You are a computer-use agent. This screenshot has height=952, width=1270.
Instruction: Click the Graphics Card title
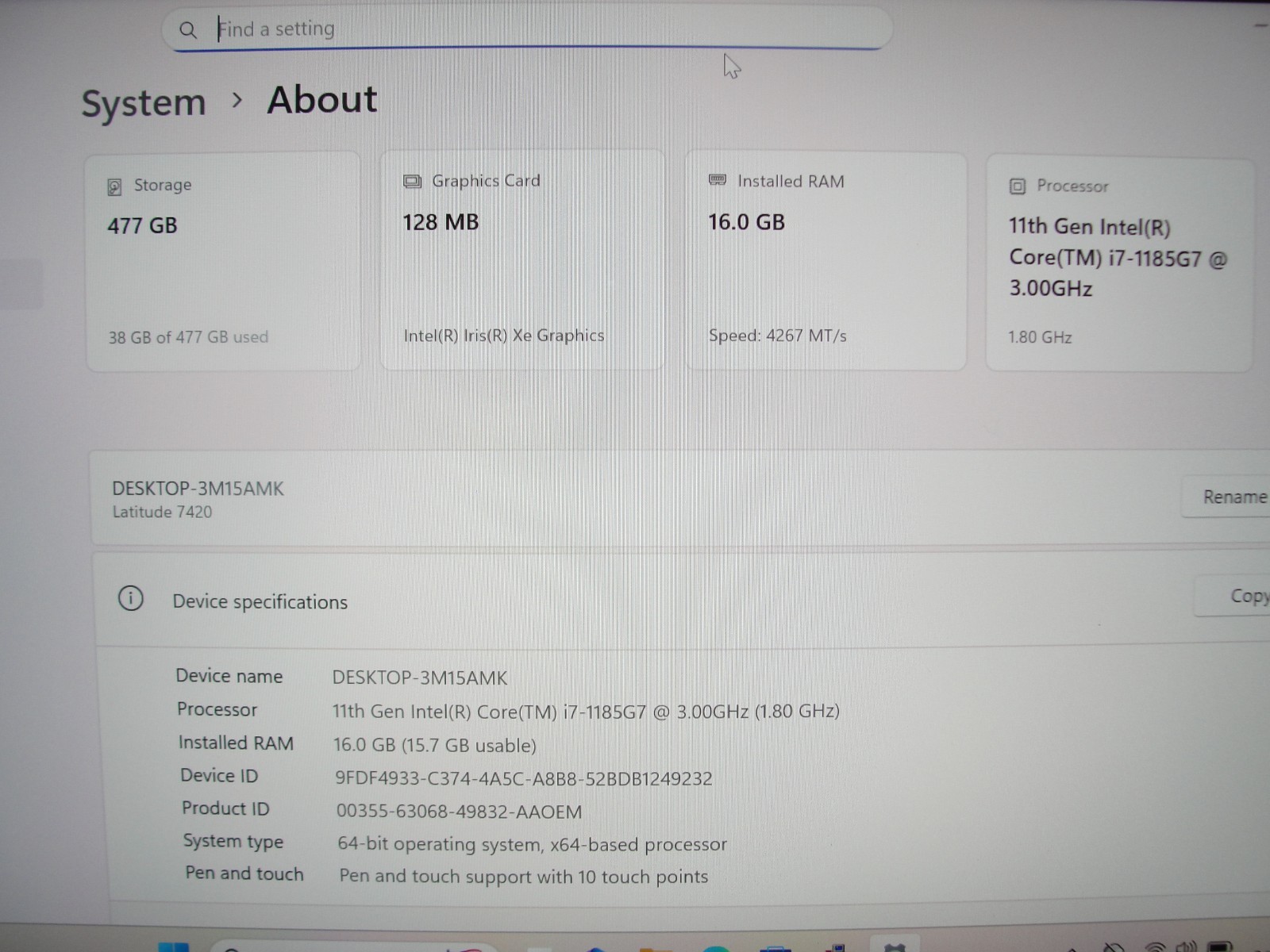(x=486, y=181)
